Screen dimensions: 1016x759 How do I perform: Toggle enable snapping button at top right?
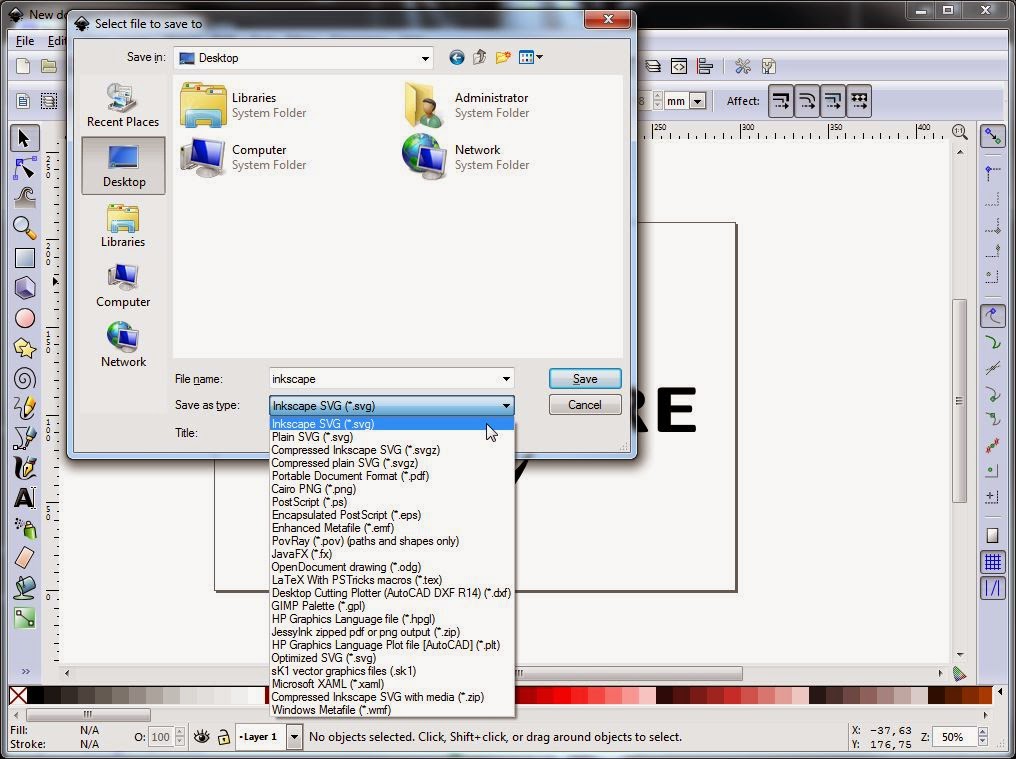click(x=993, y=136)
